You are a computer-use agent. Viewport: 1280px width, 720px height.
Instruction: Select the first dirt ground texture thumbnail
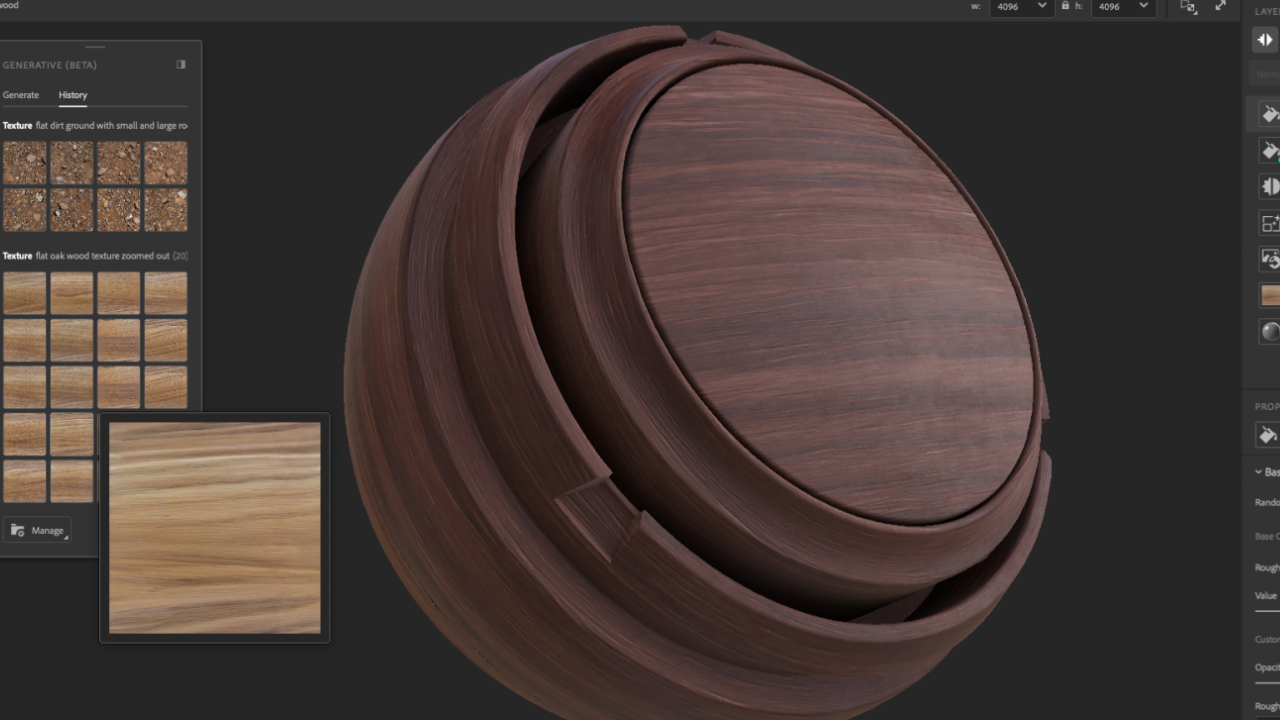click(x=24, y=161)
